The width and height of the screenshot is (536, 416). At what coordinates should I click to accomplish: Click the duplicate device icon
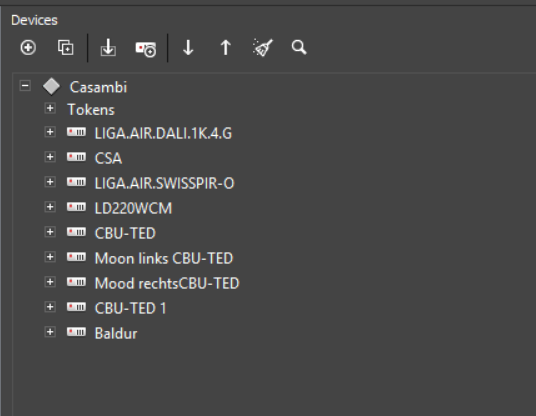pos(65,48)
